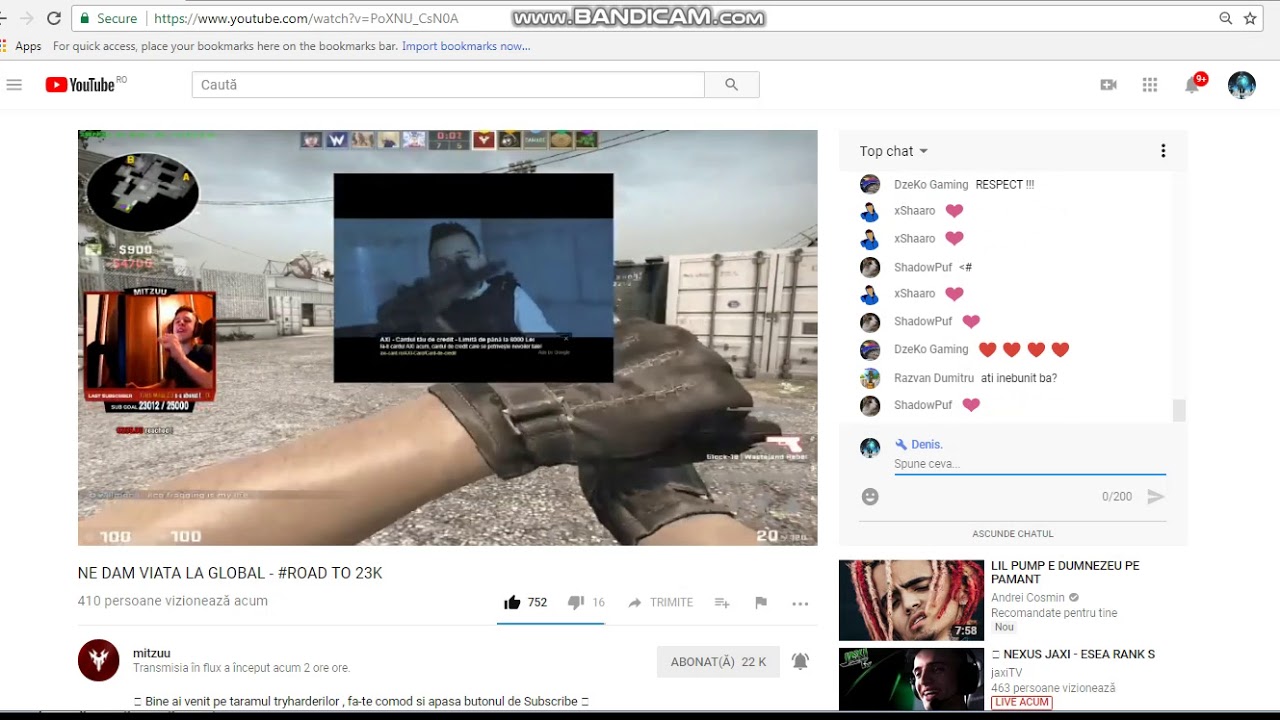Go forward in browser history
Screen dimensions: 1280x720
coord(27,18)
